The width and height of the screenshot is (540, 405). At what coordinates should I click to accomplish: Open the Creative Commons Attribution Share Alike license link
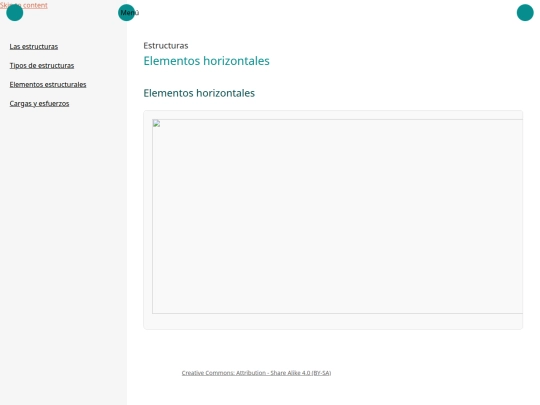tap(256, 373)
